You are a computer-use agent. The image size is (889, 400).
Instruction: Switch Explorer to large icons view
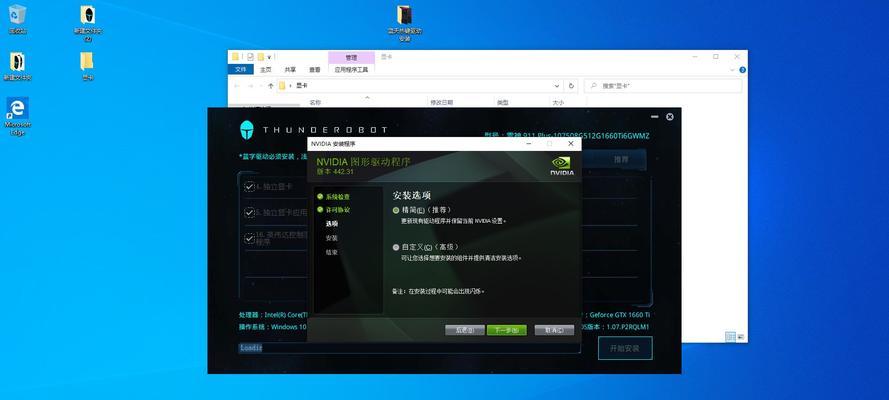[740, 337]
